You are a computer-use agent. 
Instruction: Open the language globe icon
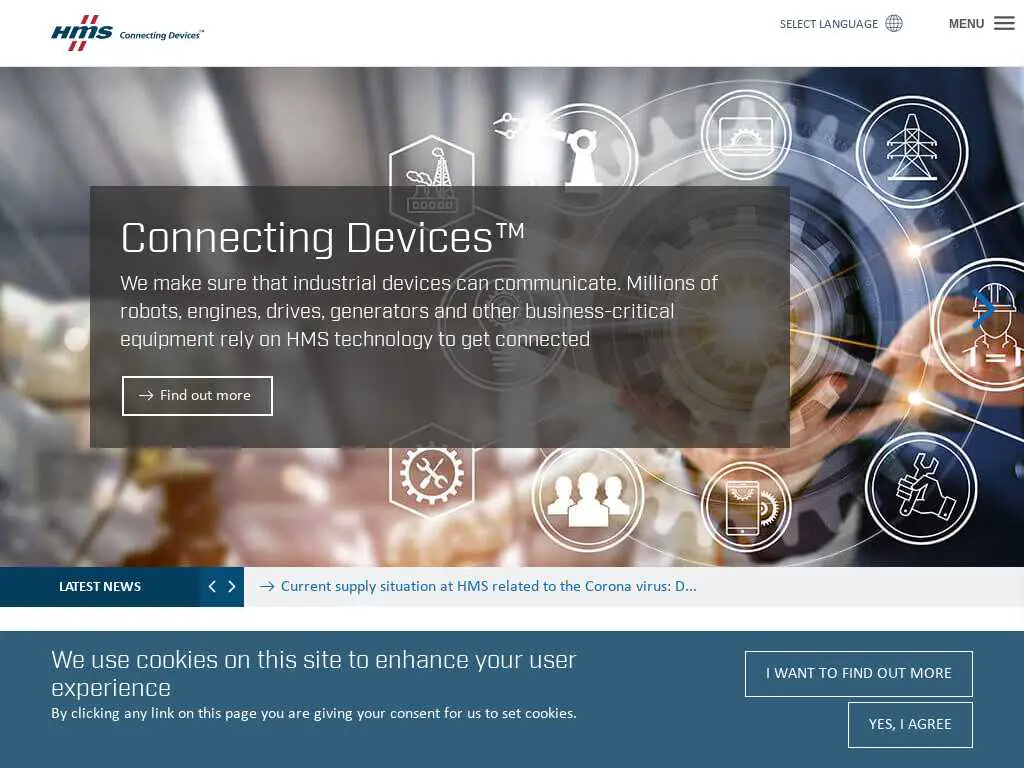(893, 24)
